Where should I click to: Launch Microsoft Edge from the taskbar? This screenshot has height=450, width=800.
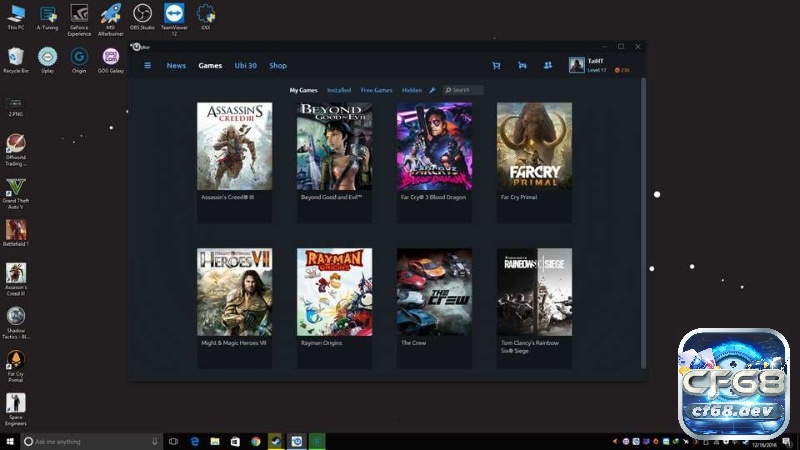click(194, 441)
